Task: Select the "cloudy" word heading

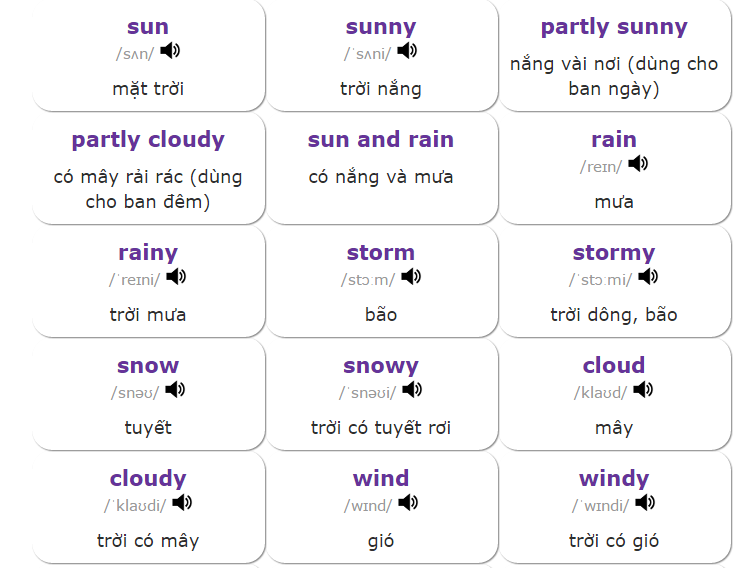Action: coord(148,479)
